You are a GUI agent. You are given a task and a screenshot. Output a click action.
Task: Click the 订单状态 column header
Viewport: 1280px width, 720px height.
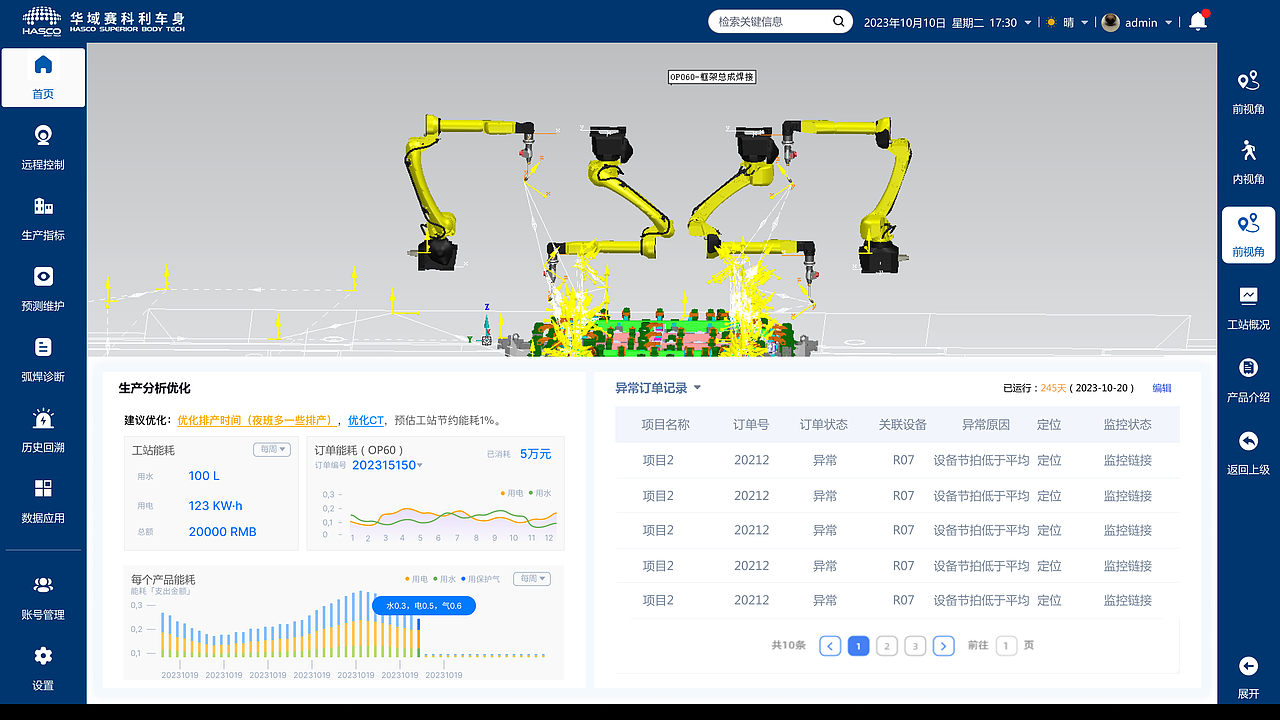coord(824,425)
